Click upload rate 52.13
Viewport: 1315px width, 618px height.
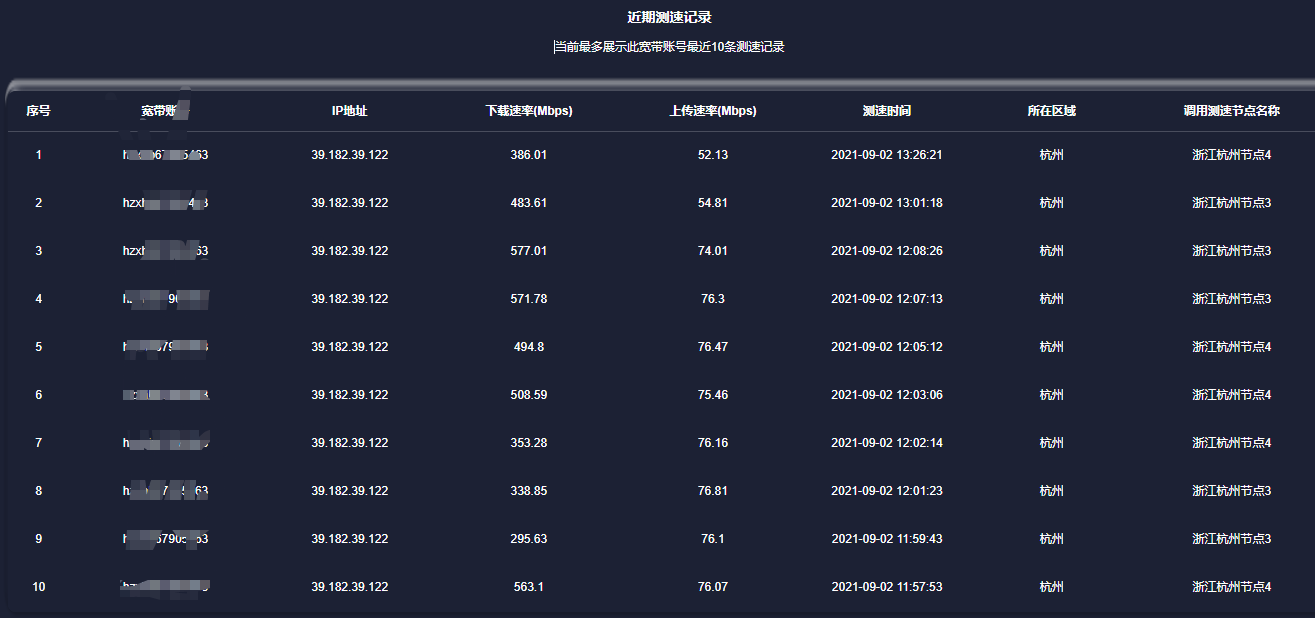click(x=713, y=155)
